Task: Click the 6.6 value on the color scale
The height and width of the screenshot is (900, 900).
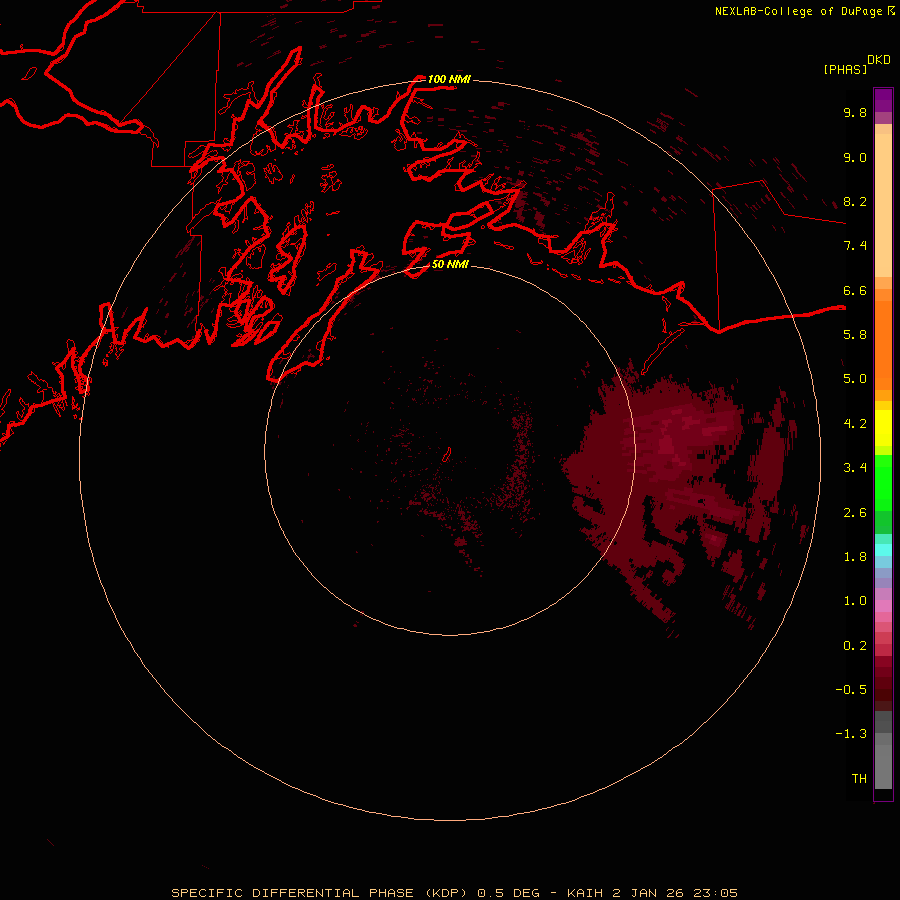Action: (855, 290)
